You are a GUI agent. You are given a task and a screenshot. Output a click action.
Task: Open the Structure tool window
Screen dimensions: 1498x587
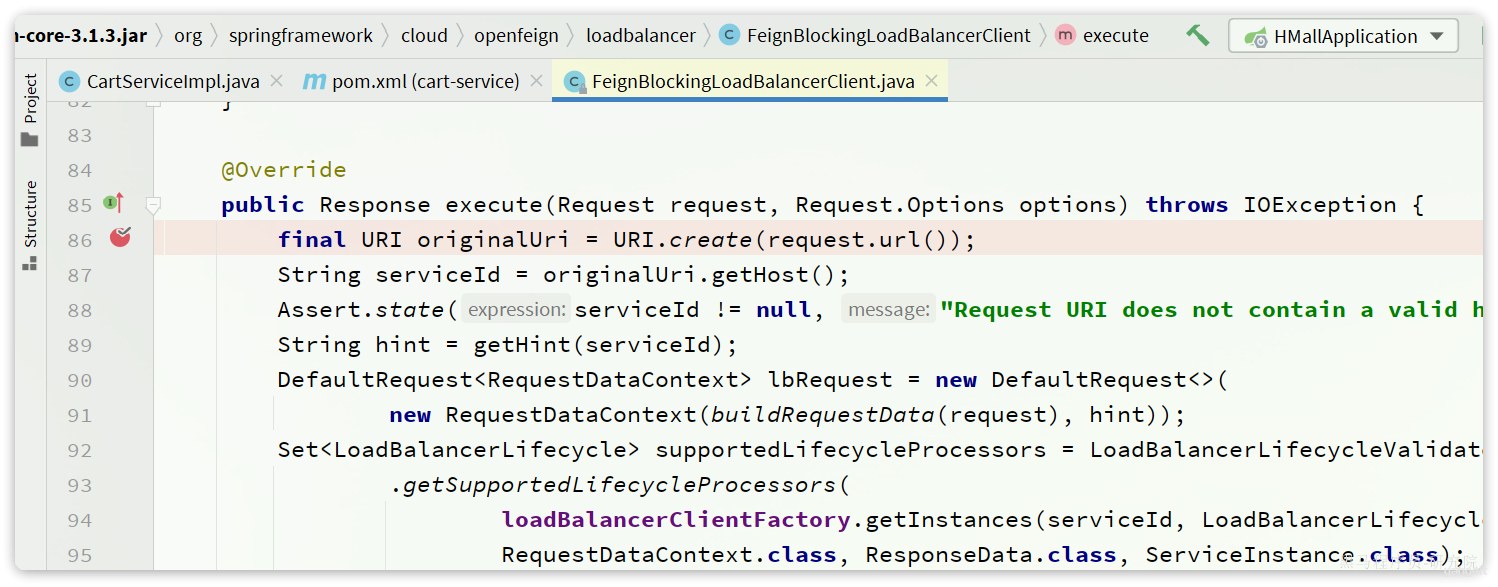tap(30, 226)
